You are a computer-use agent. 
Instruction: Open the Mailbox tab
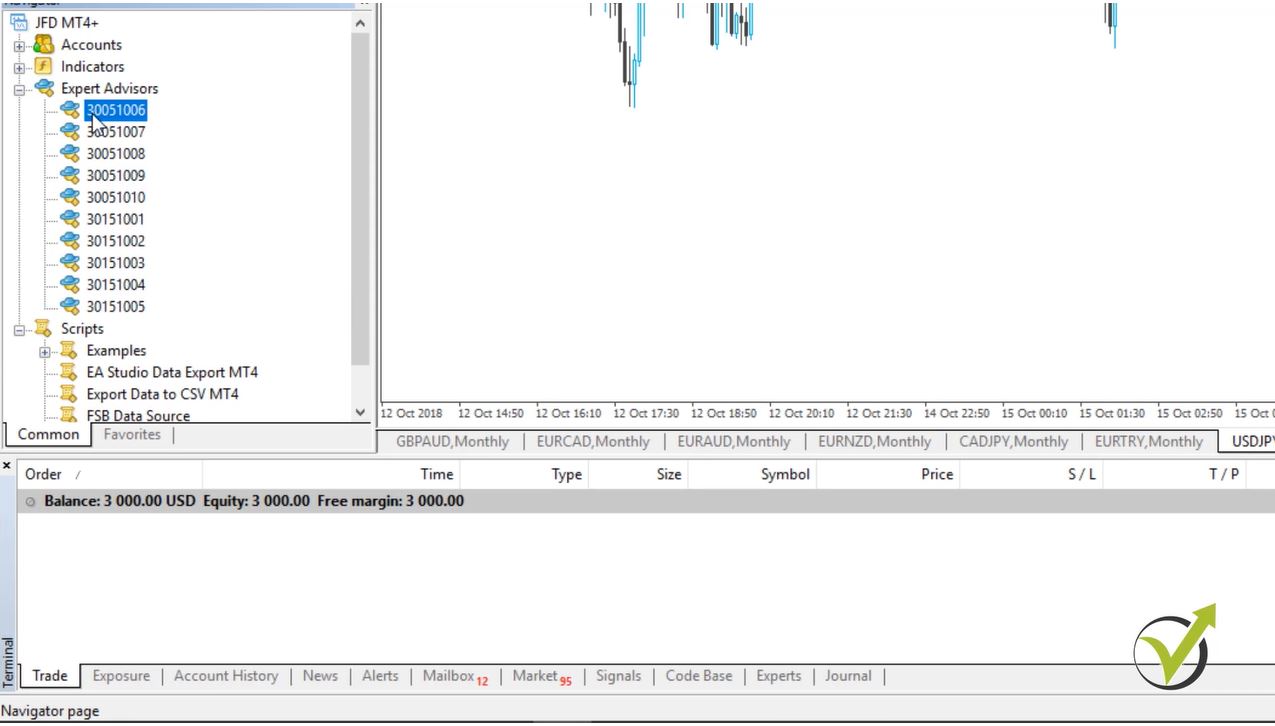coord(449,676)
